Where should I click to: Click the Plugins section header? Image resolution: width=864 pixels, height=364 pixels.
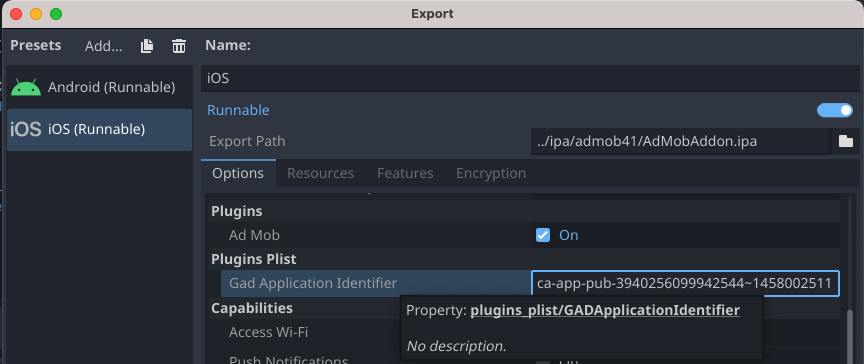(x=237, y=211)
